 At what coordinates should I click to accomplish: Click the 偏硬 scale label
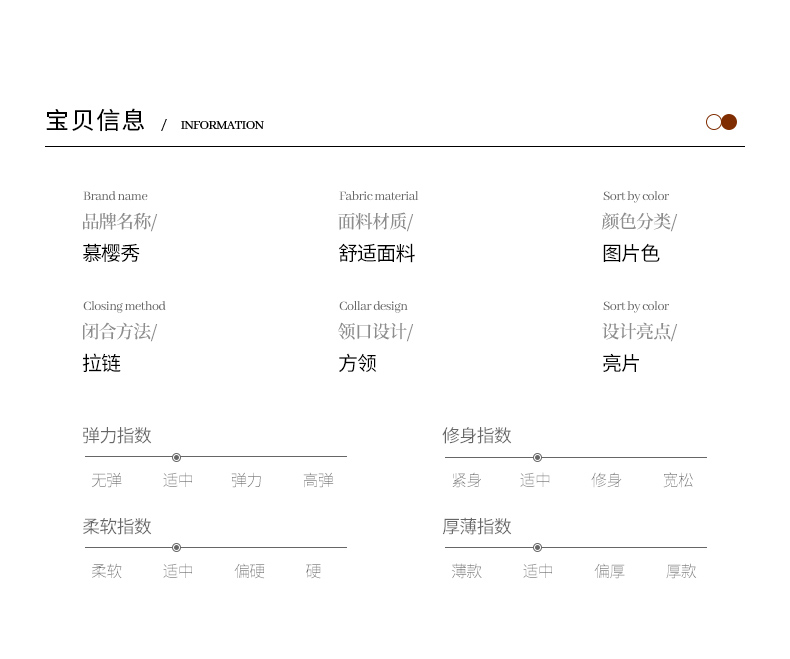coord(249,571)
